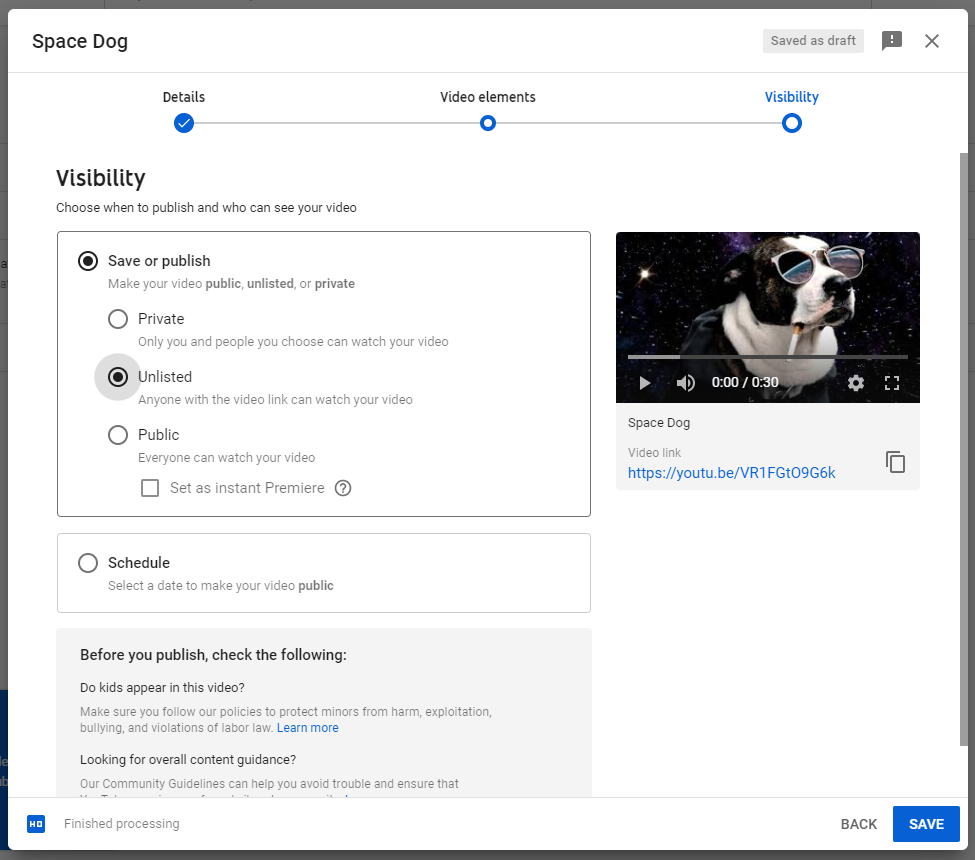Select the Schedule option
The height and width of the screenshot is (860, 975).
pyautogui.click(x=88, y=563)
